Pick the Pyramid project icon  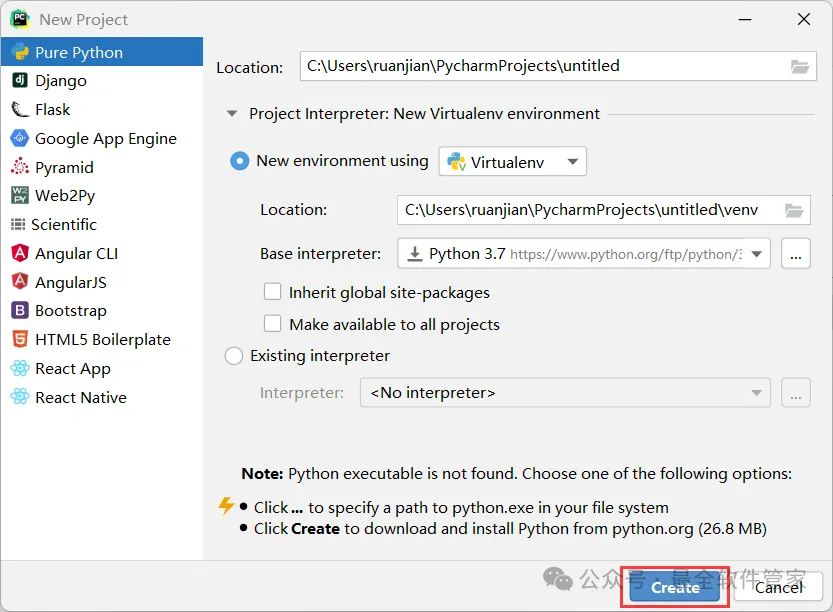pyautogui.click(x=19, y=168)
